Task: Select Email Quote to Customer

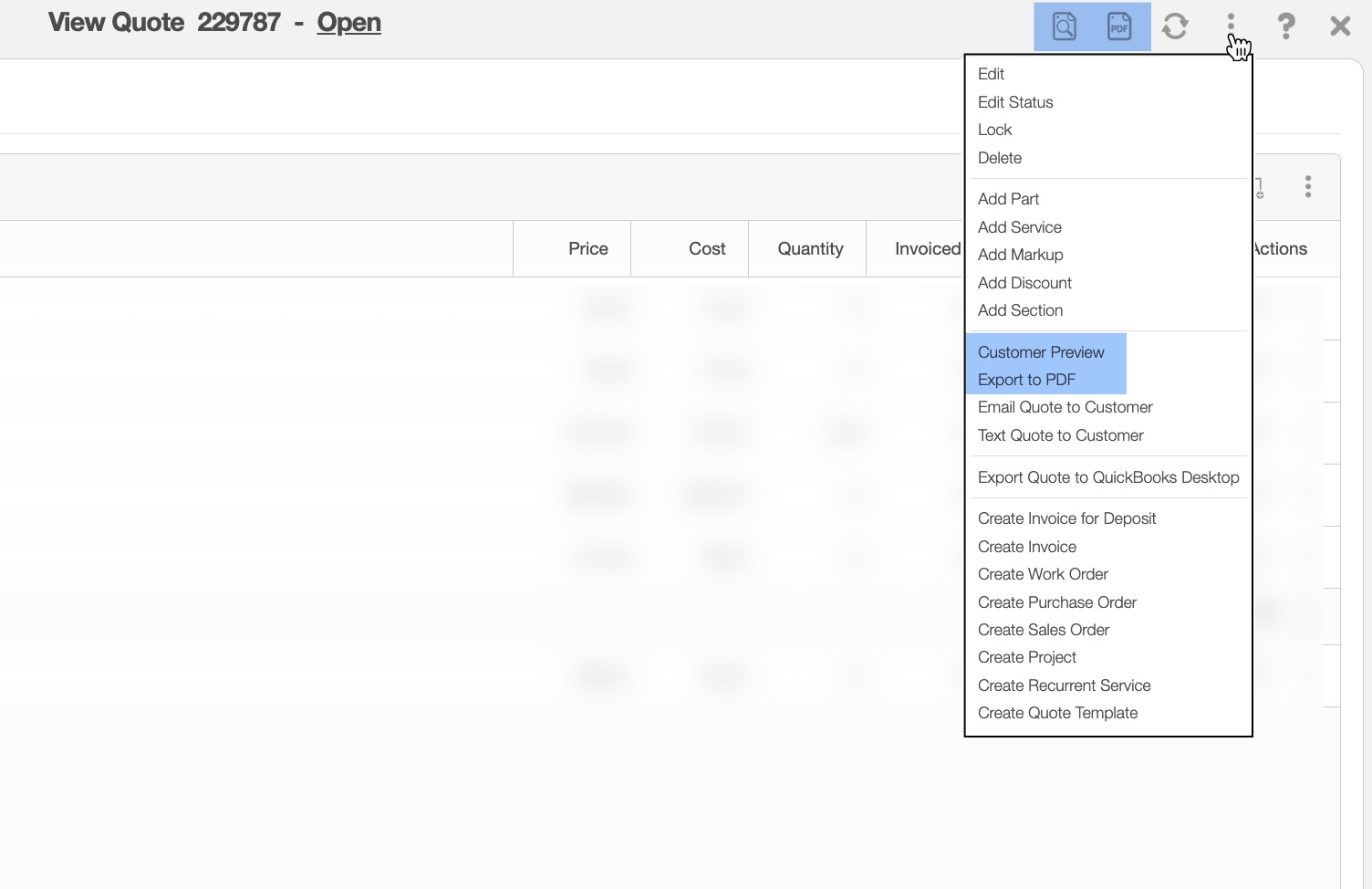Action: (x=1065, y=407)
